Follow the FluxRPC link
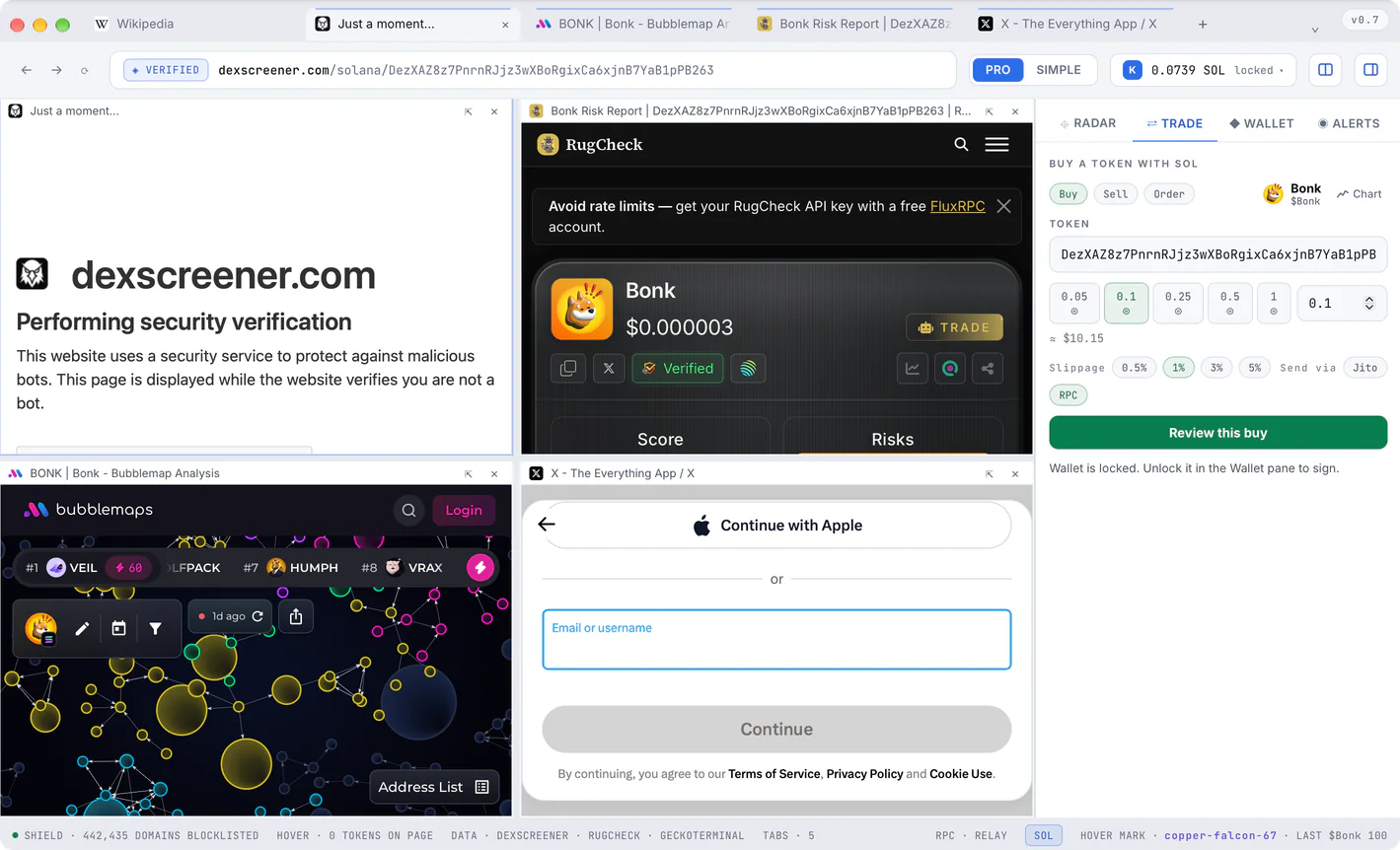The height and width of the screenshot is (850, 1400). 957,206
